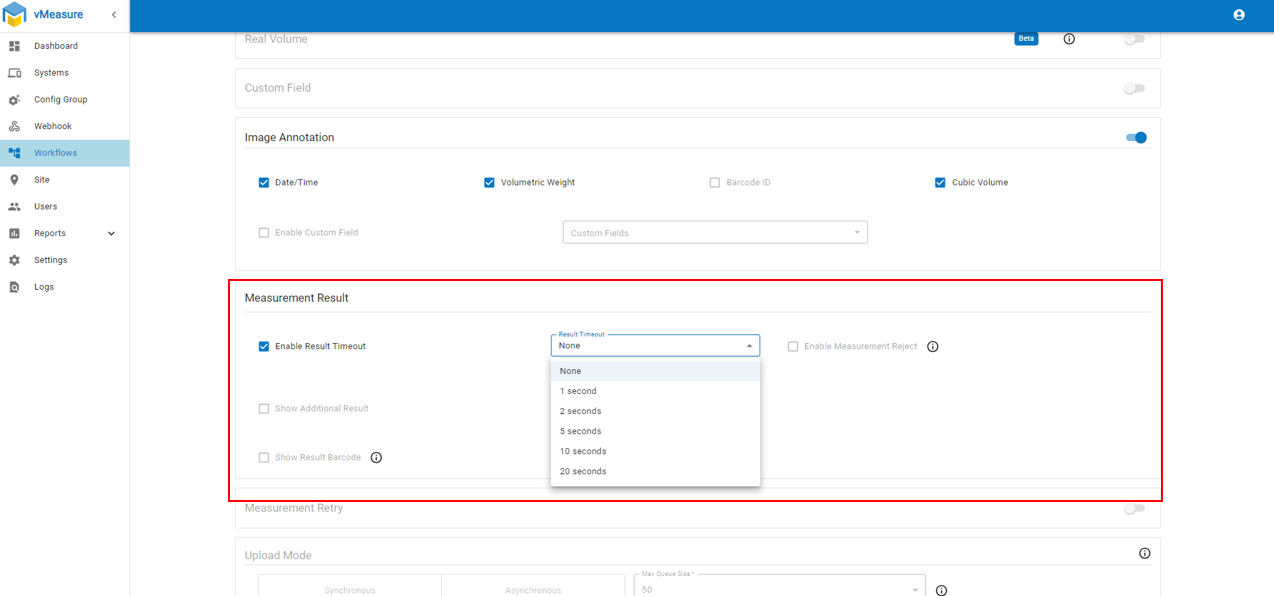1274x596 pixels.
Task: Click the Site location pin icon
Action: point(14,180)
